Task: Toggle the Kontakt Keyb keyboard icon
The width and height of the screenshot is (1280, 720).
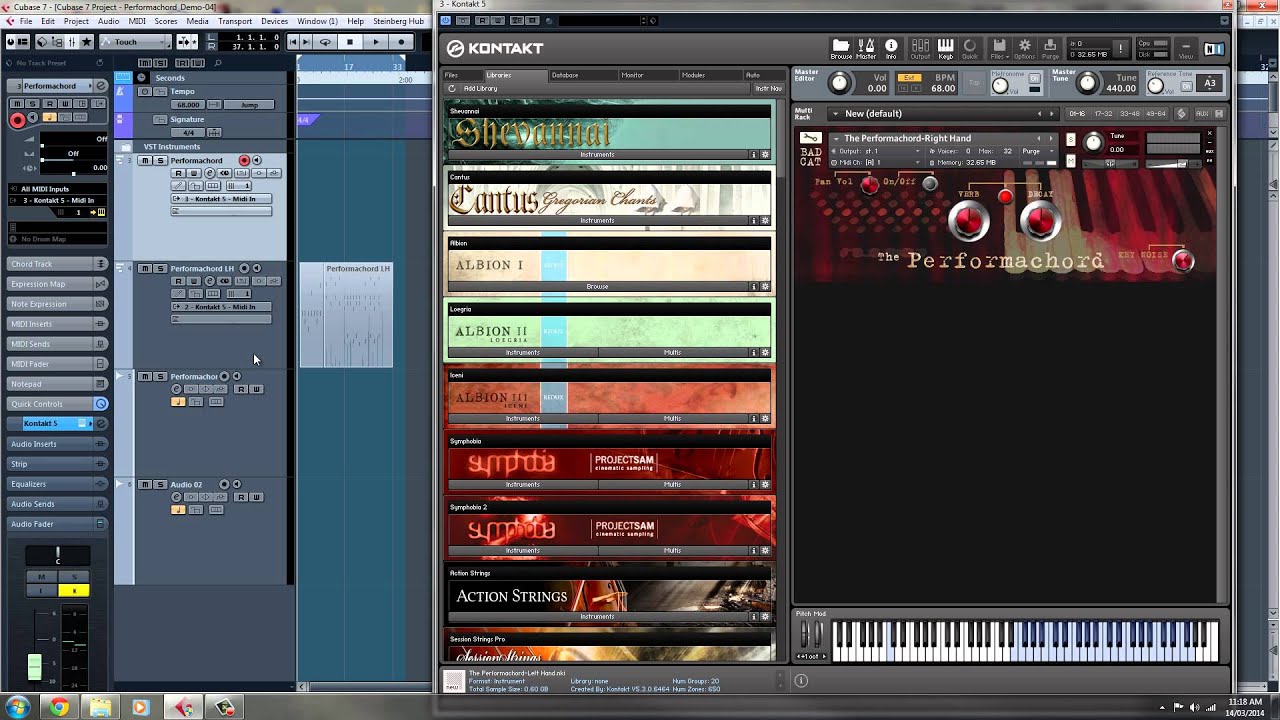Action: coord(945,48)
